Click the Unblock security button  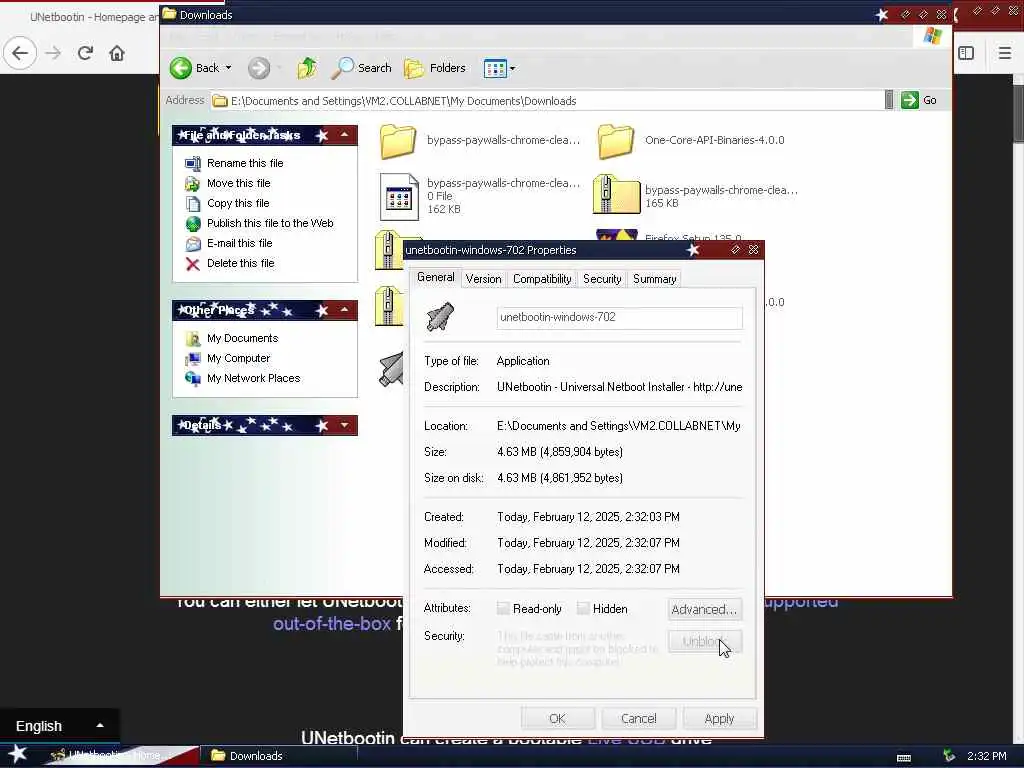coord(705,642)
